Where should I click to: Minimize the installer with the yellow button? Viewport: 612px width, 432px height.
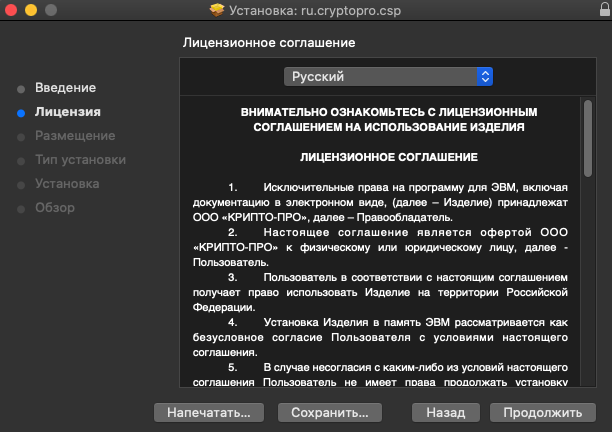(x=31, y=10)
